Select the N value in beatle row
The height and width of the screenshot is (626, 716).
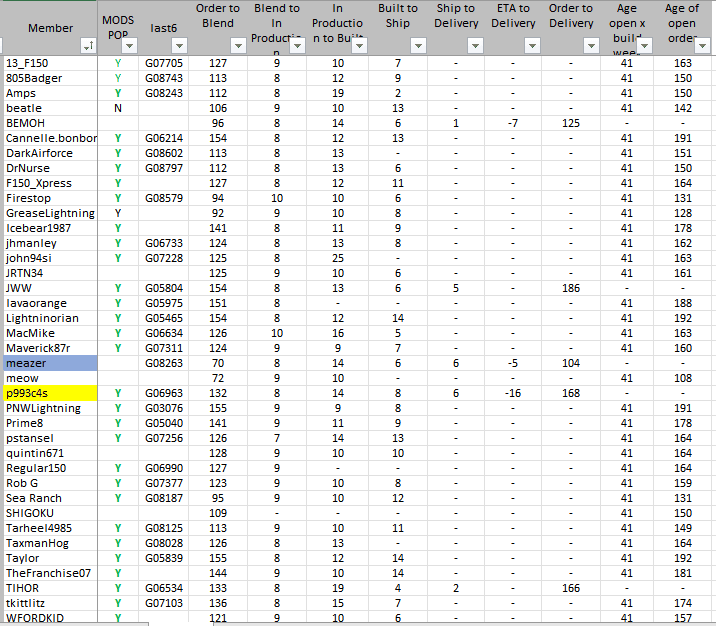pyautogui.click(x=118, y=108)
